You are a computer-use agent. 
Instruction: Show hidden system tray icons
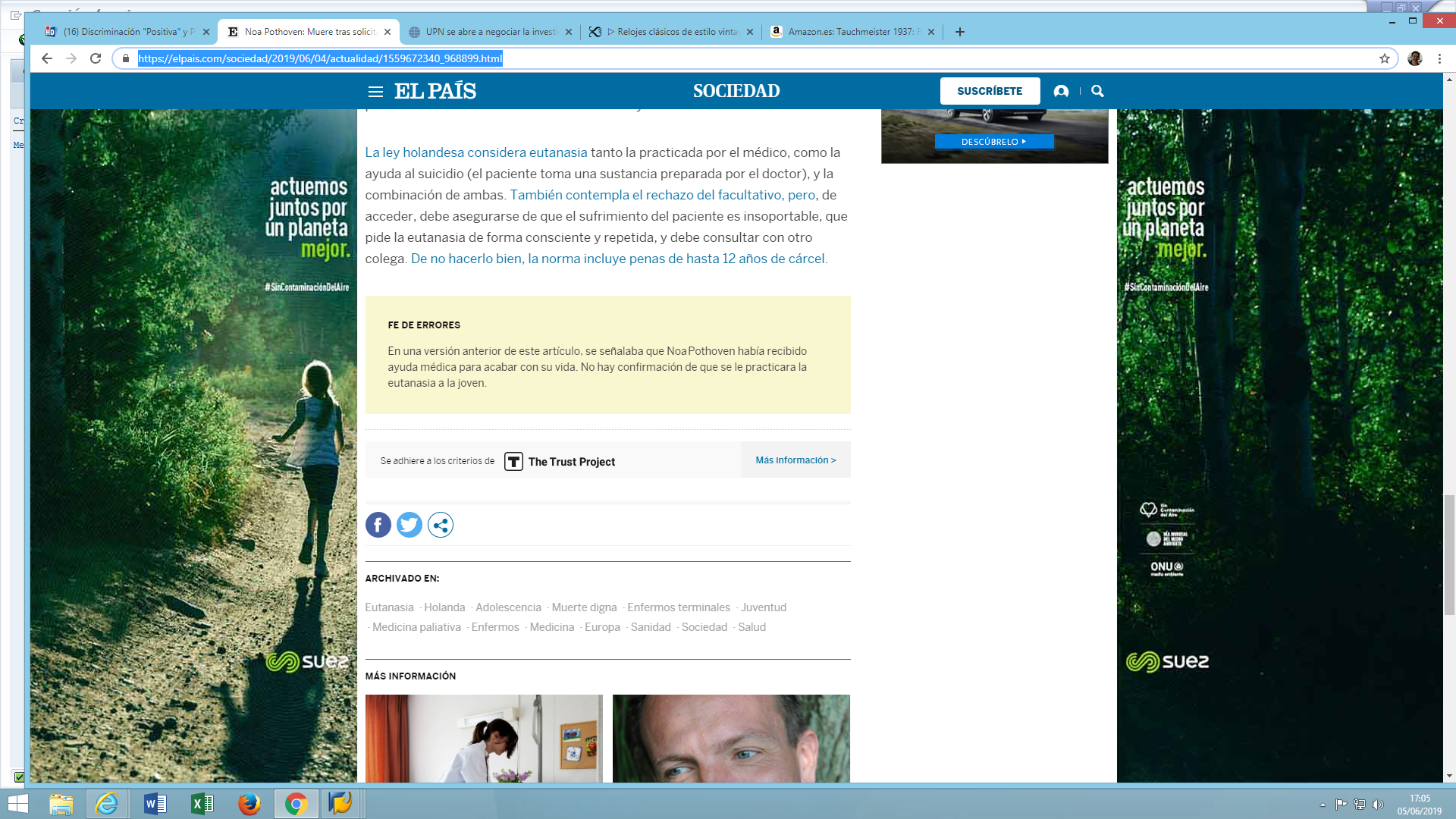1323,805
